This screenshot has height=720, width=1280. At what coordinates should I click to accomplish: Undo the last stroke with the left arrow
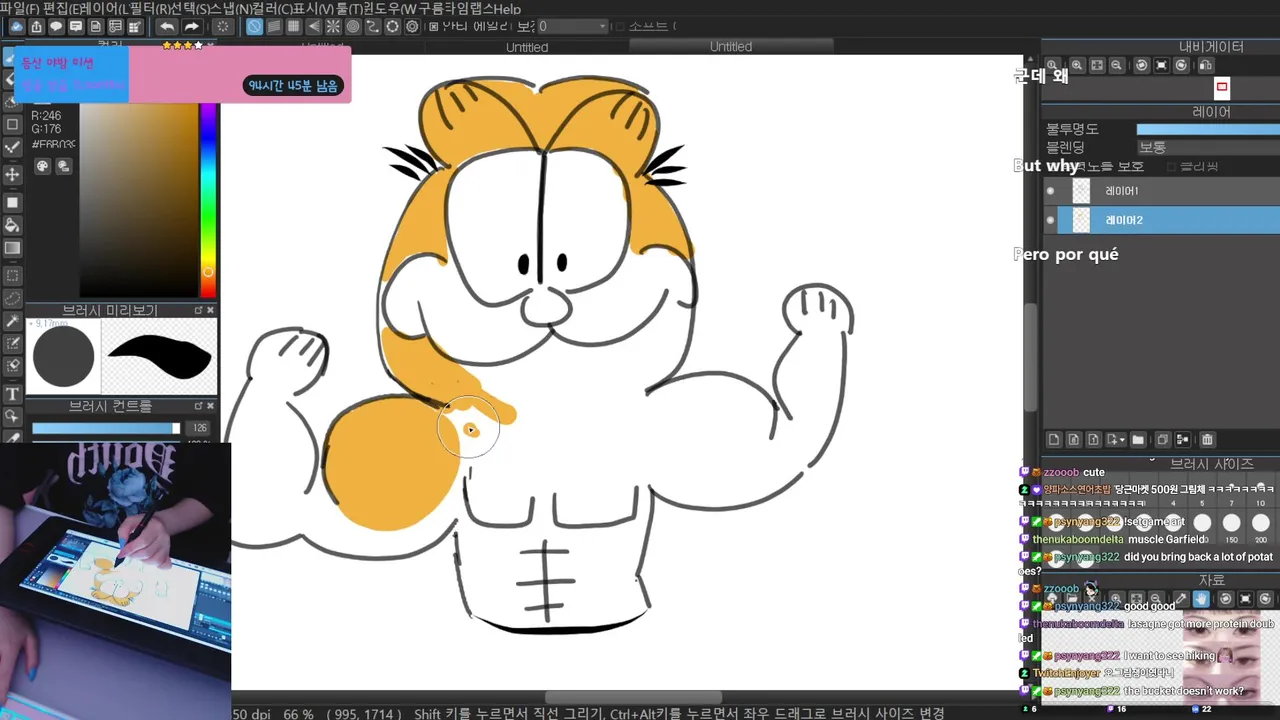166,27
